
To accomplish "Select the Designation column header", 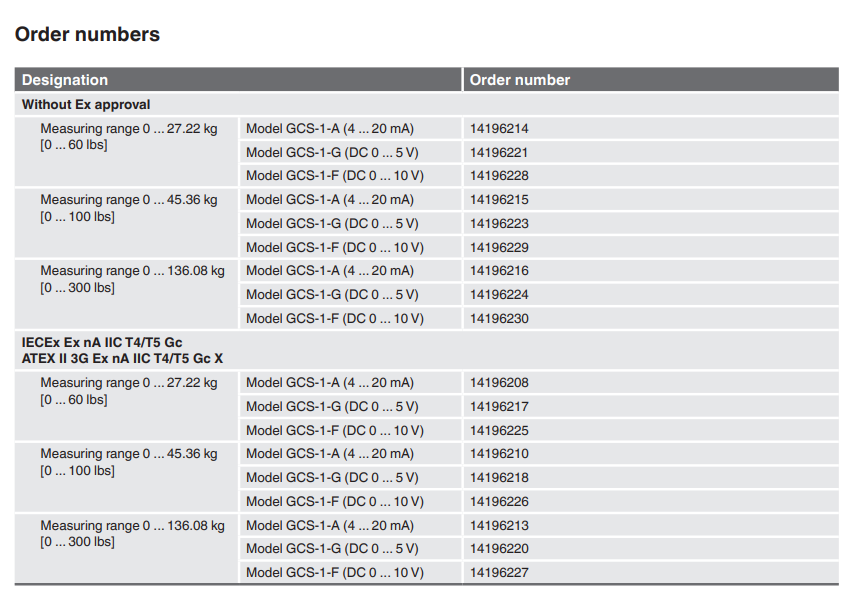I will 65,80.
